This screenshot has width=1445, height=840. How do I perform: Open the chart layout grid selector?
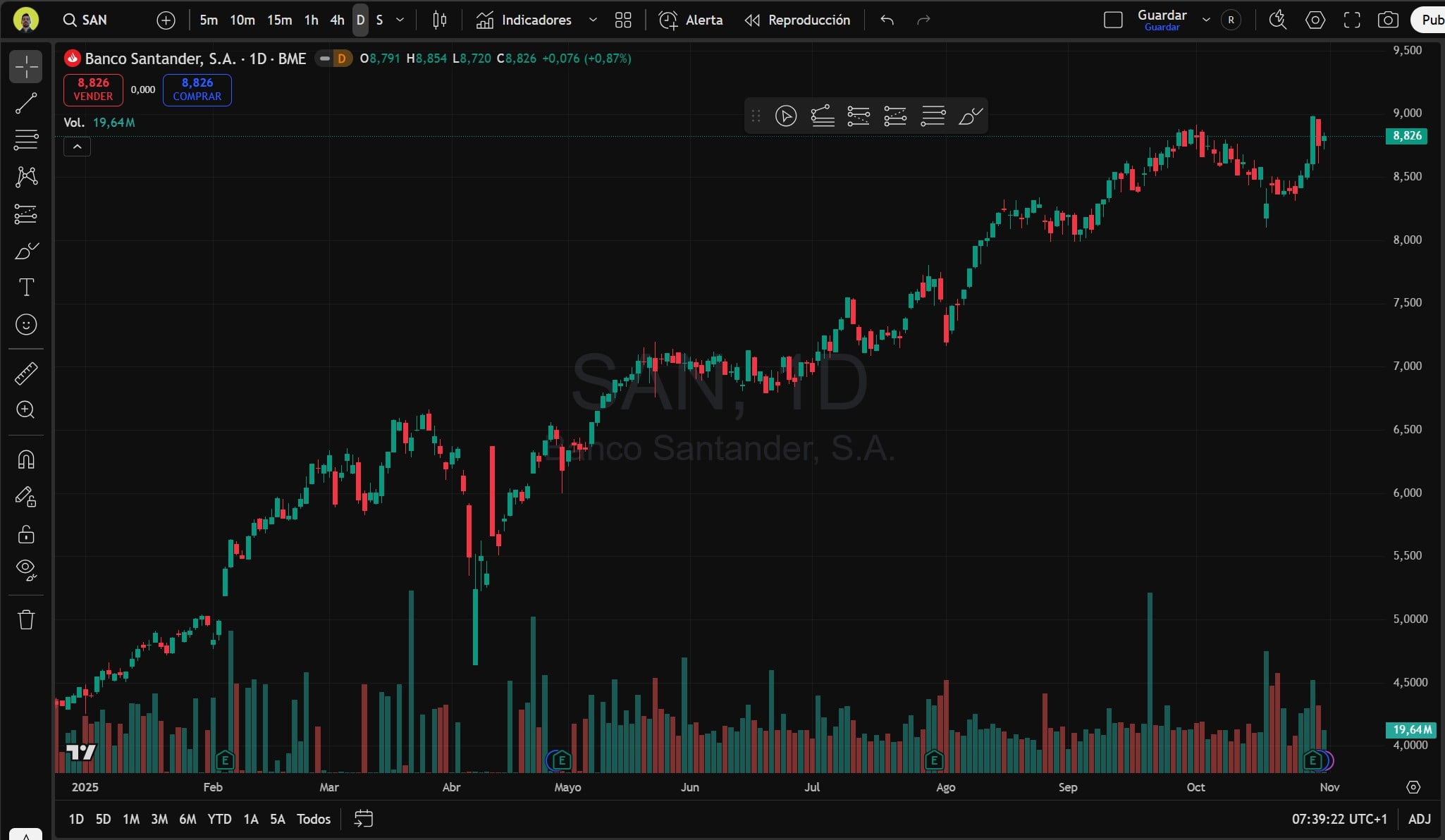click(623, 20)
